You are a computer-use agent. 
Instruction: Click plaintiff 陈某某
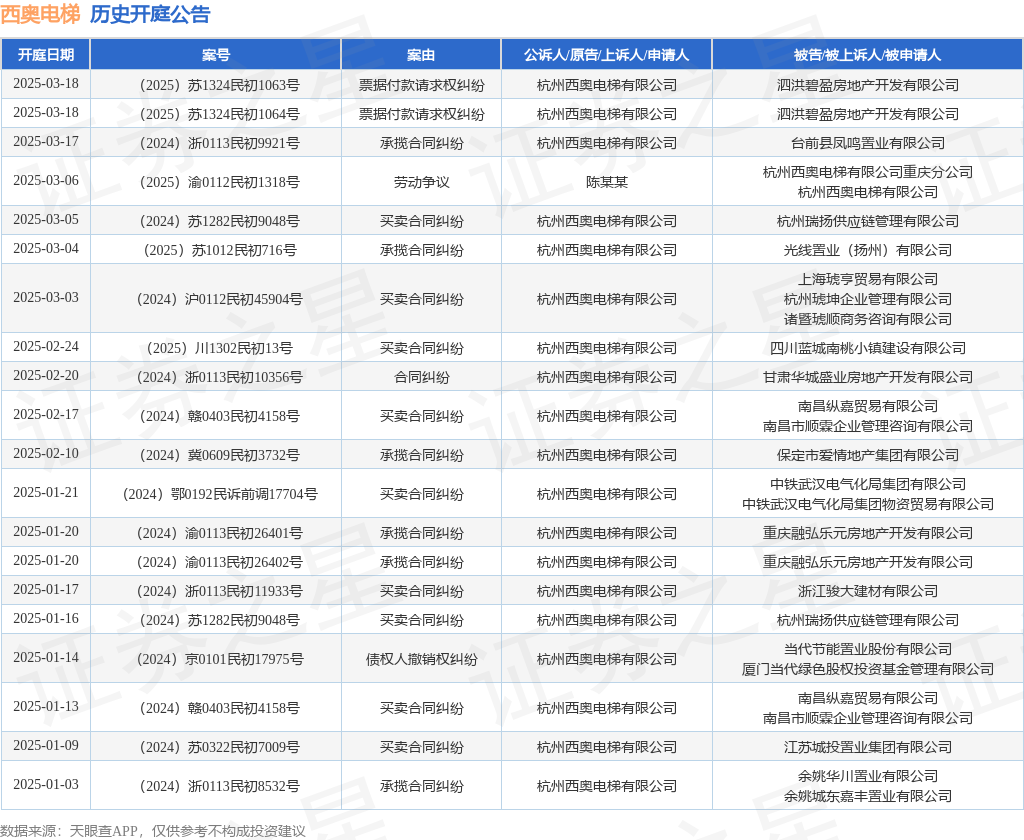[607, 182]
